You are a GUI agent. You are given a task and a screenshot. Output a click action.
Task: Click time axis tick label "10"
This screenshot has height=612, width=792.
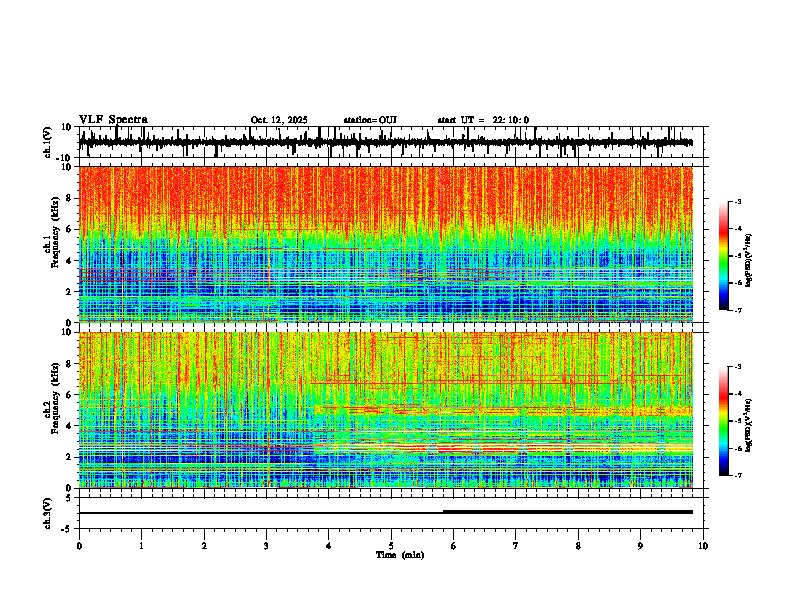(703, 546)
